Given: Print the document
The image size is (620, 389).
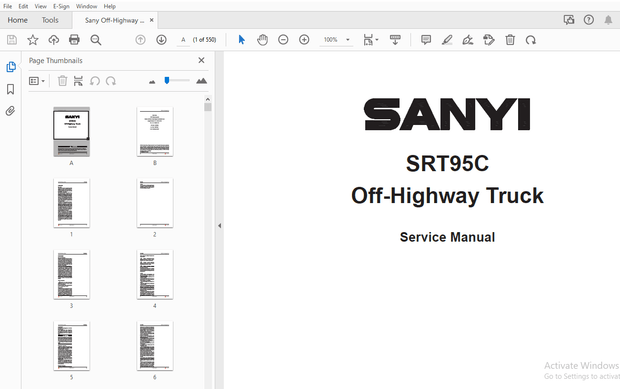Looking at the screenshot, I should click(74, 40).
